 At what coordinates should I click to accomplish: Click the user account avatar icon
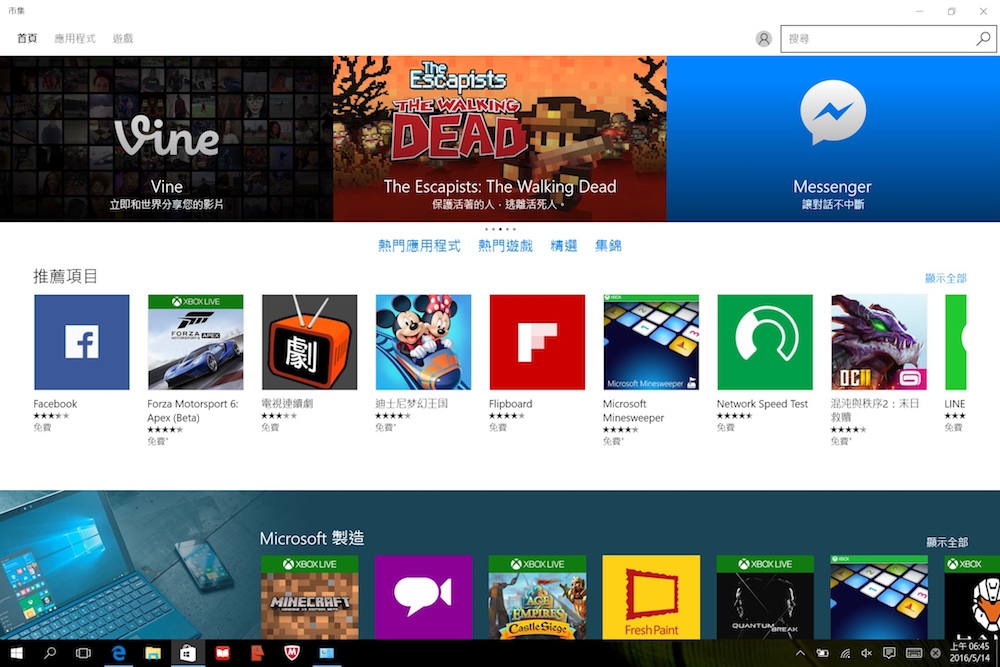pyautogui.click(x=764, y=39)
